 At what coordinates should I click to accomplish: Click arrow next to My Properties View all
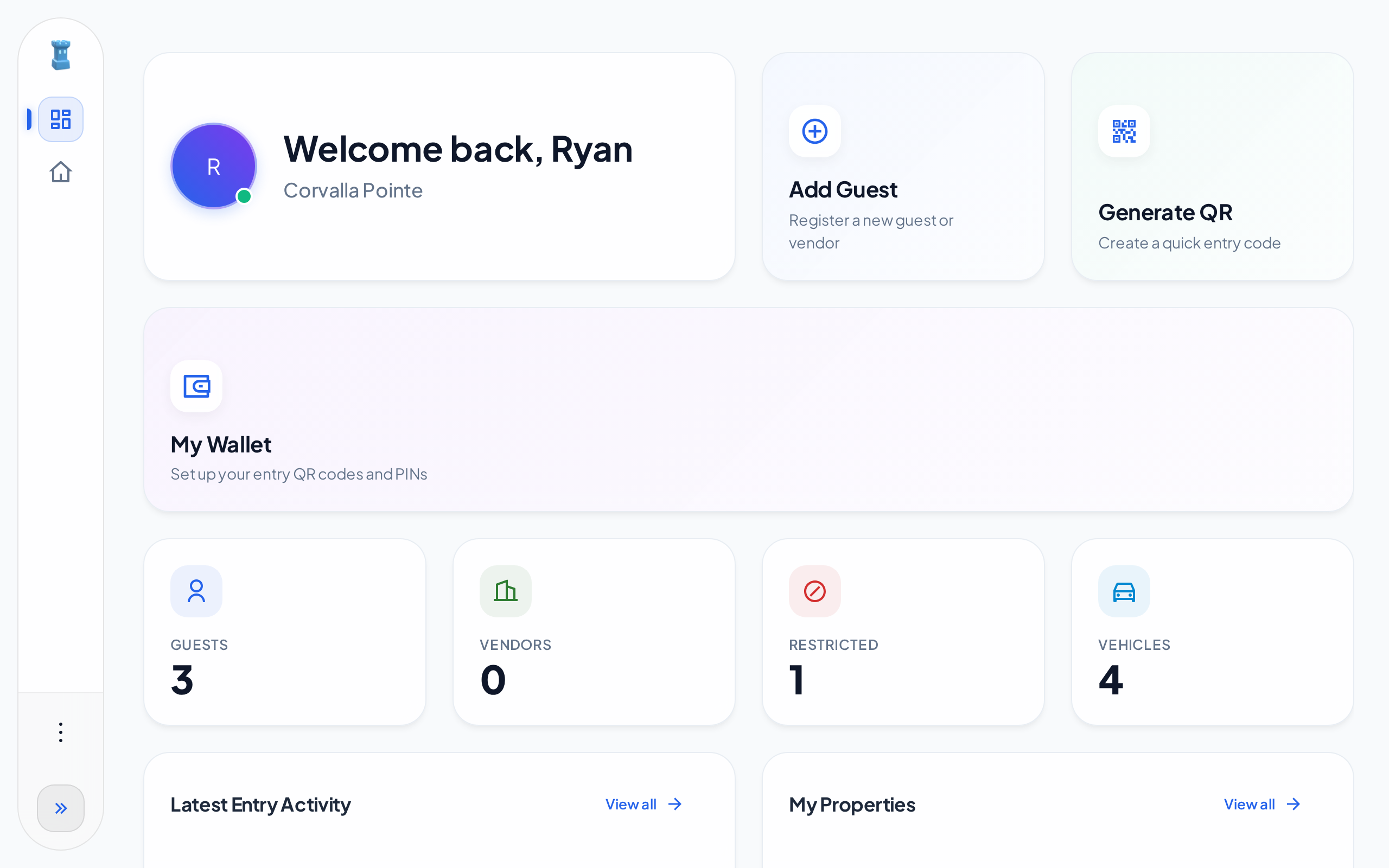coord(1293,803)
